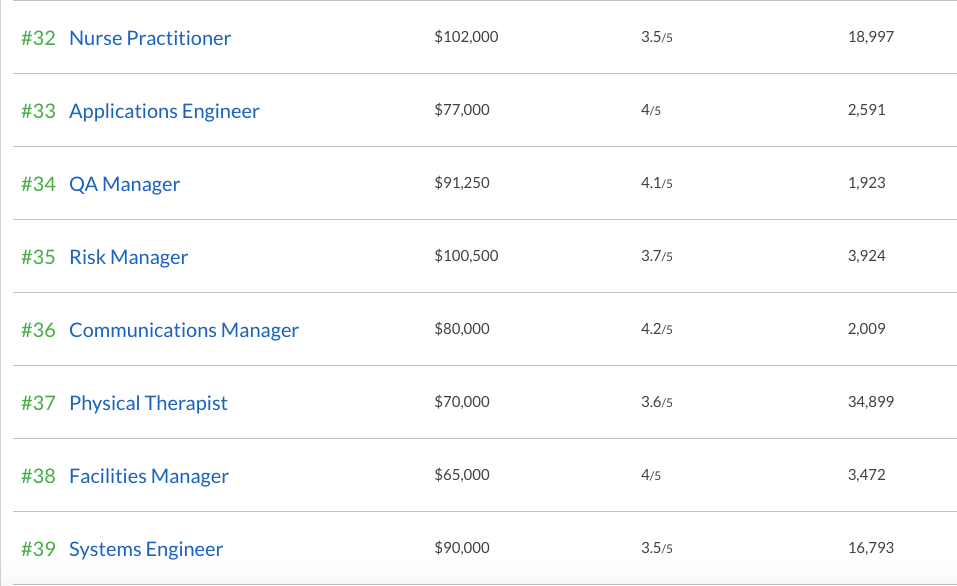Click the 16,793 openings for Systems Engineer
The image size is (957, 586).
(870, 548)
